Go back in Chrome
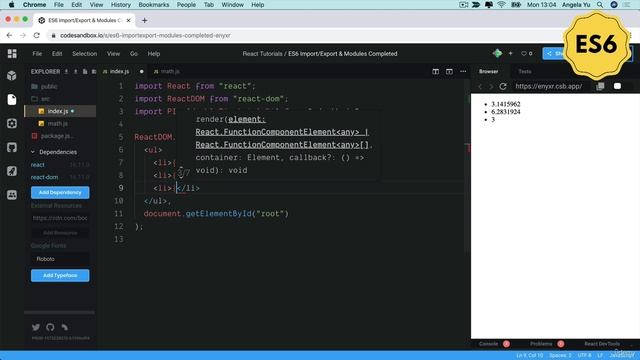Image resolution: width=640 pixels, height=360 pixels. click(x=9, y=36)
